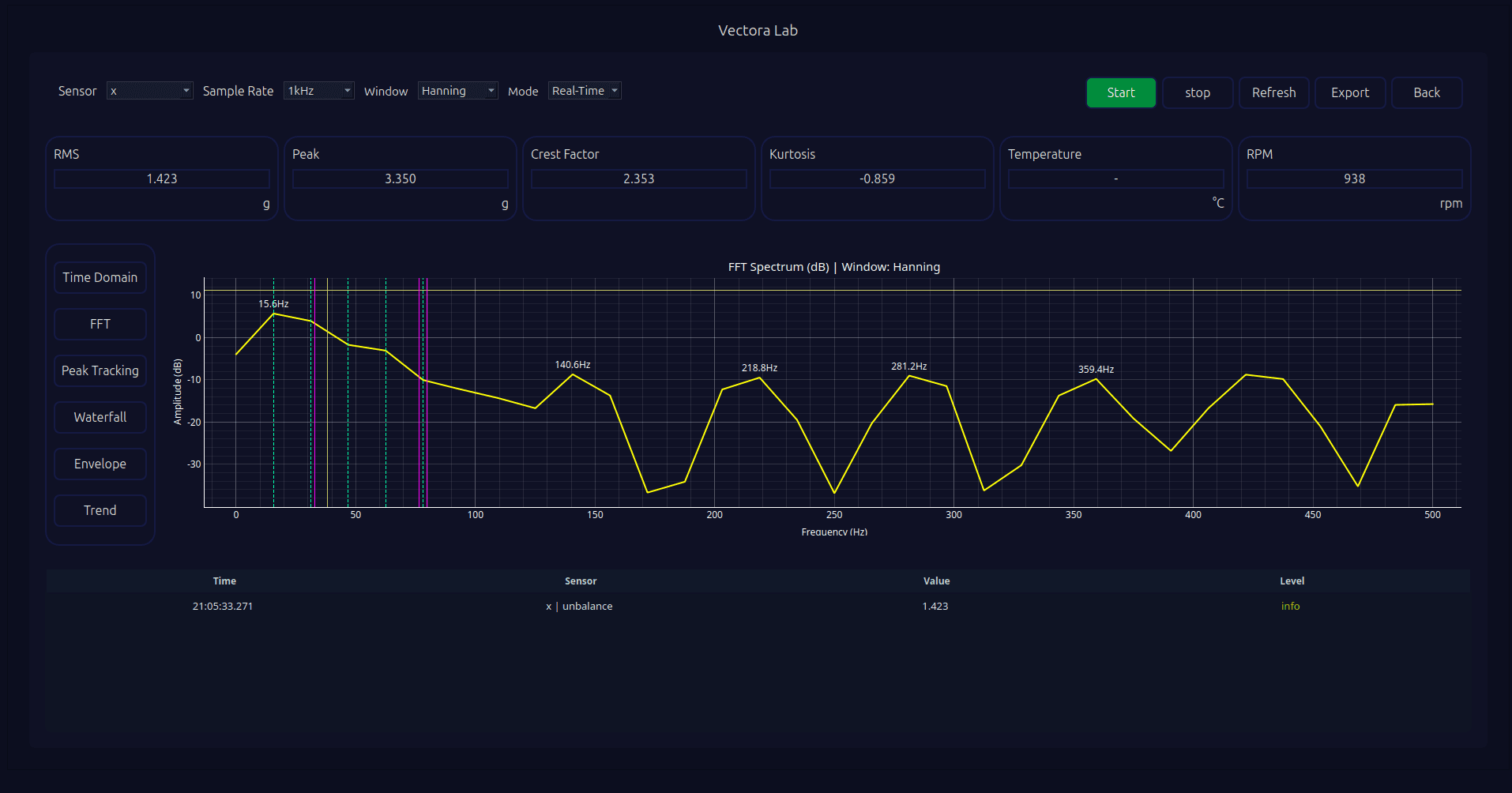Click the Level column header
Screen dimensions: 1512x793
point(1292,581)
